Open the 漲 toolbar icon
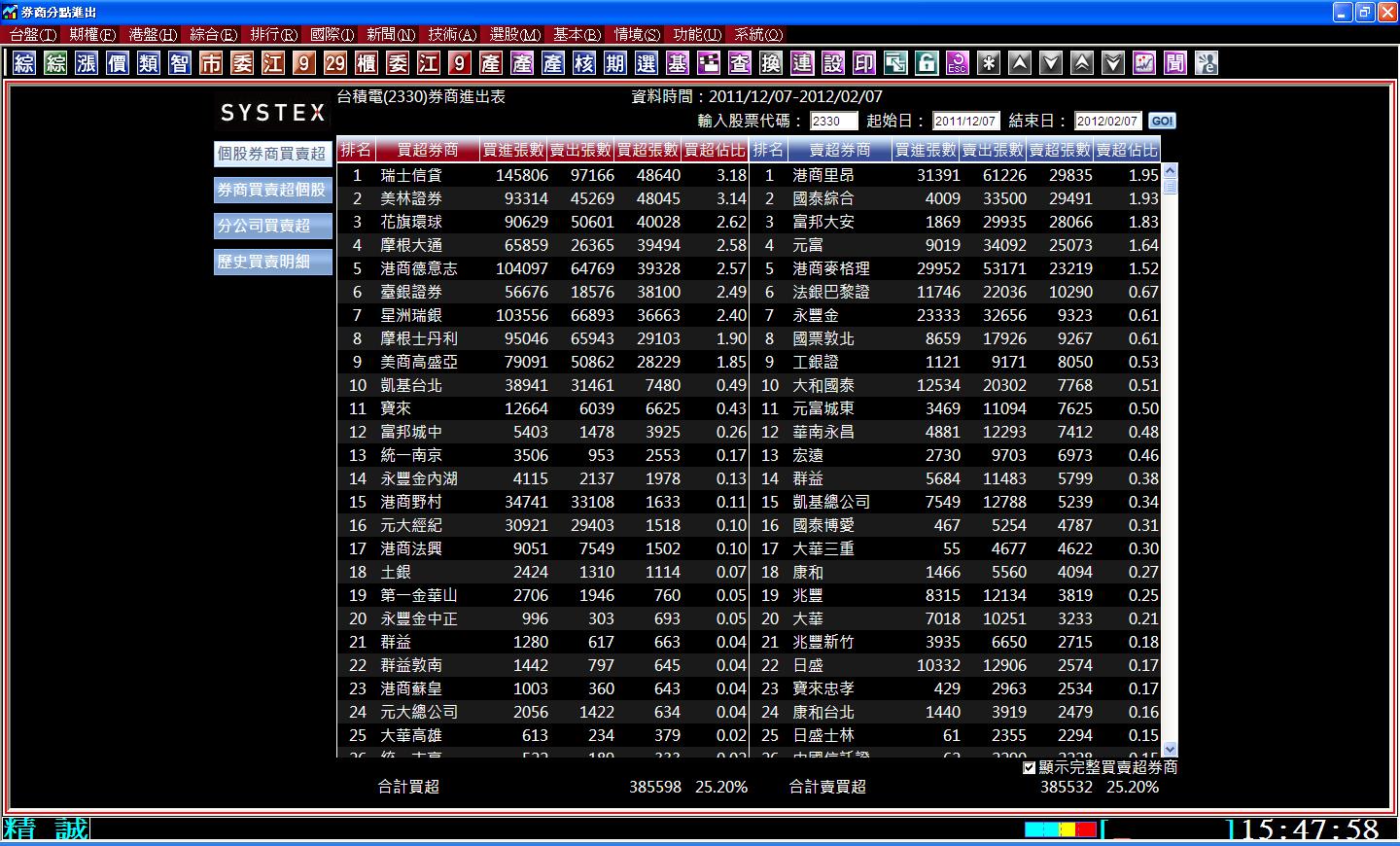 tap(87, 63)
